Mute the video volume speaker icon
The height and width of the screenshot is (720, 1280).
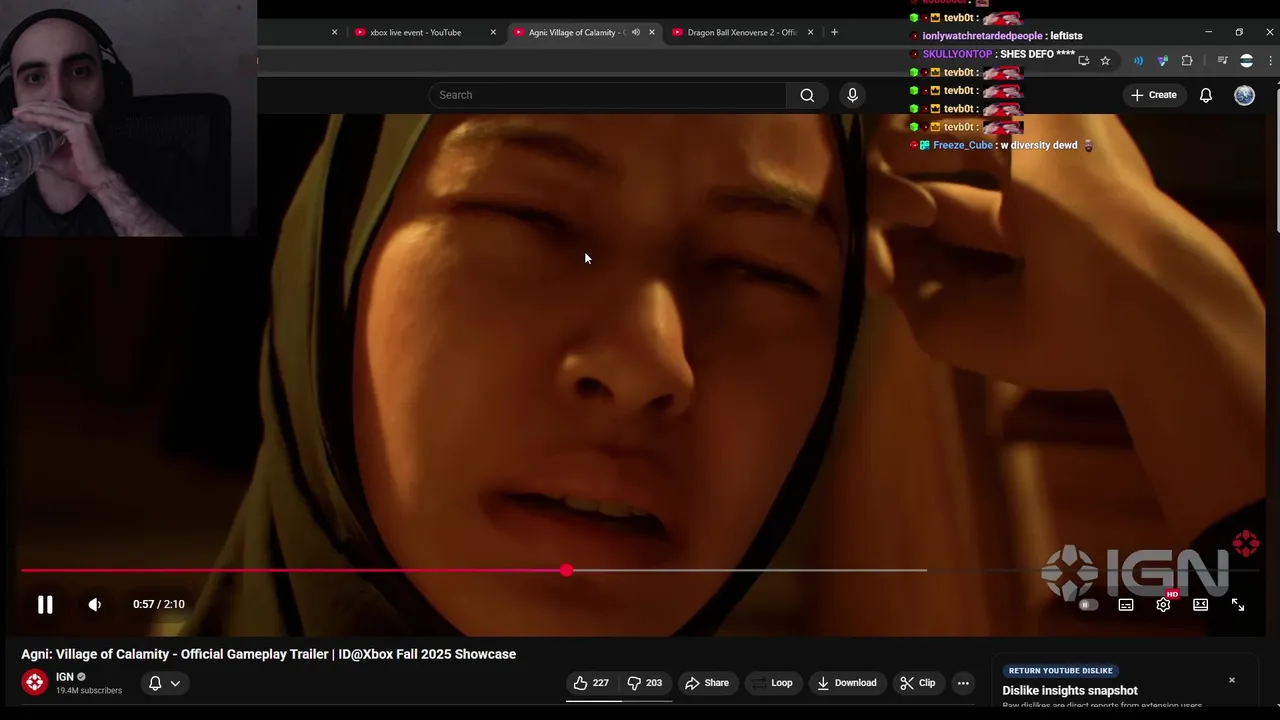click(x=95, y=604)
